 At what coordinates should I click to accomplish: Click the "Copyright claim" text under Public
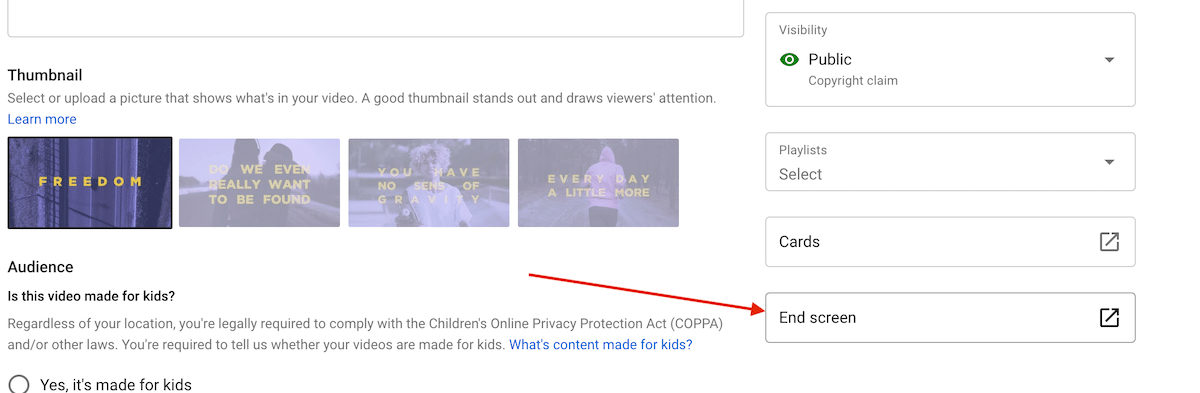point(853,81)
